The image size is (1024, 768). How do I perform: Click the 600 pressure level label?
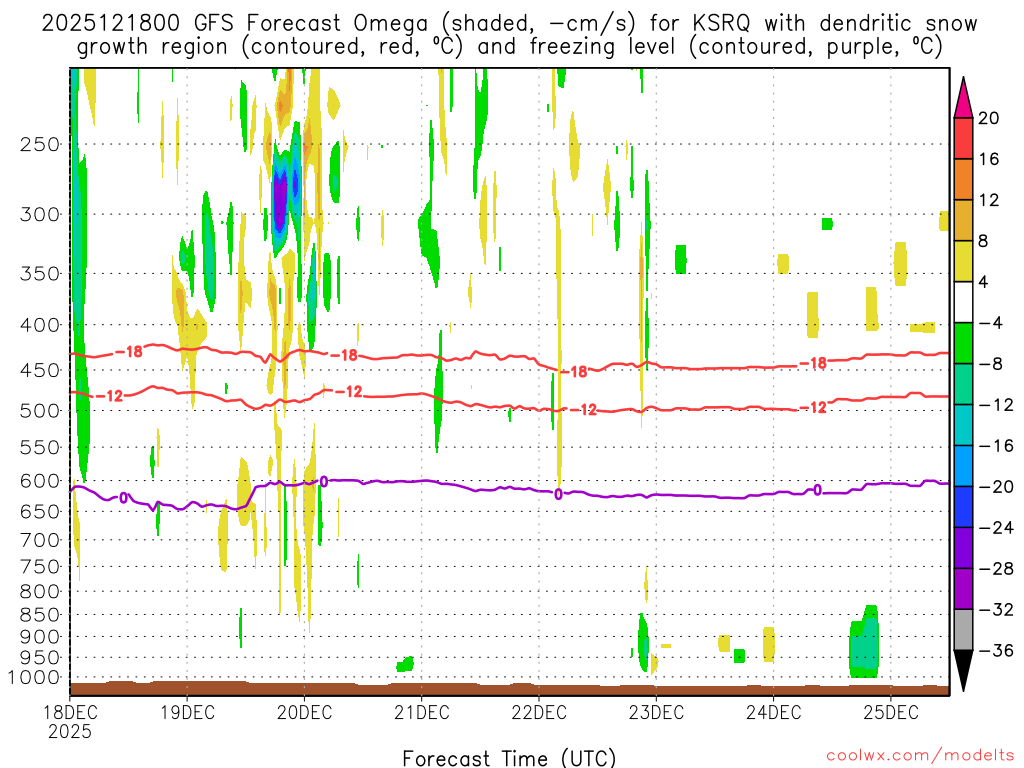point(40,481)
